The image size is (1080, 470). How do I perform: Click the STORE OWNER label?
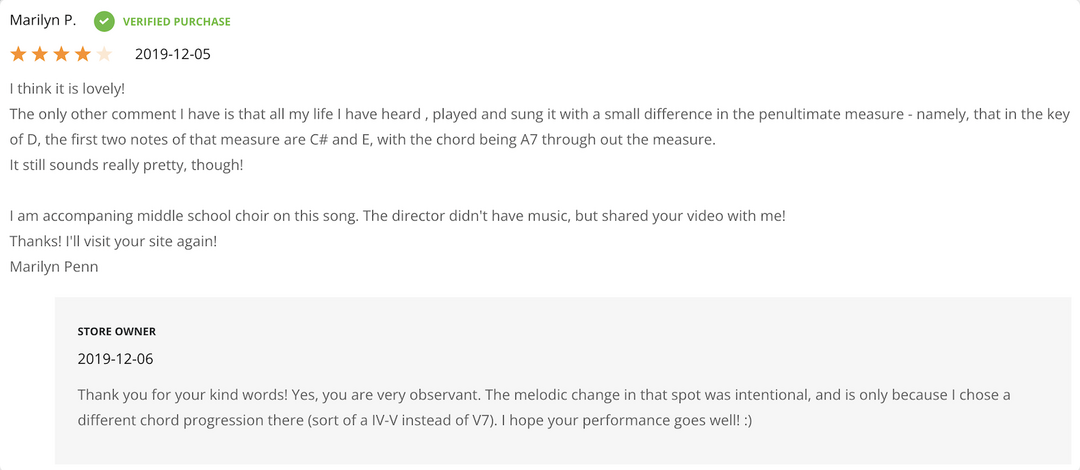[x=117, y=331]
